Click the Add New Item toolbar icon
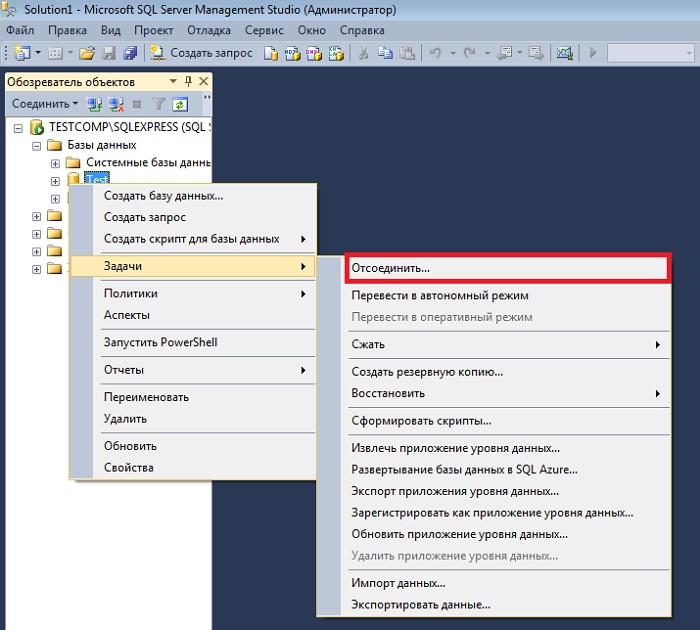 point(55,53)
